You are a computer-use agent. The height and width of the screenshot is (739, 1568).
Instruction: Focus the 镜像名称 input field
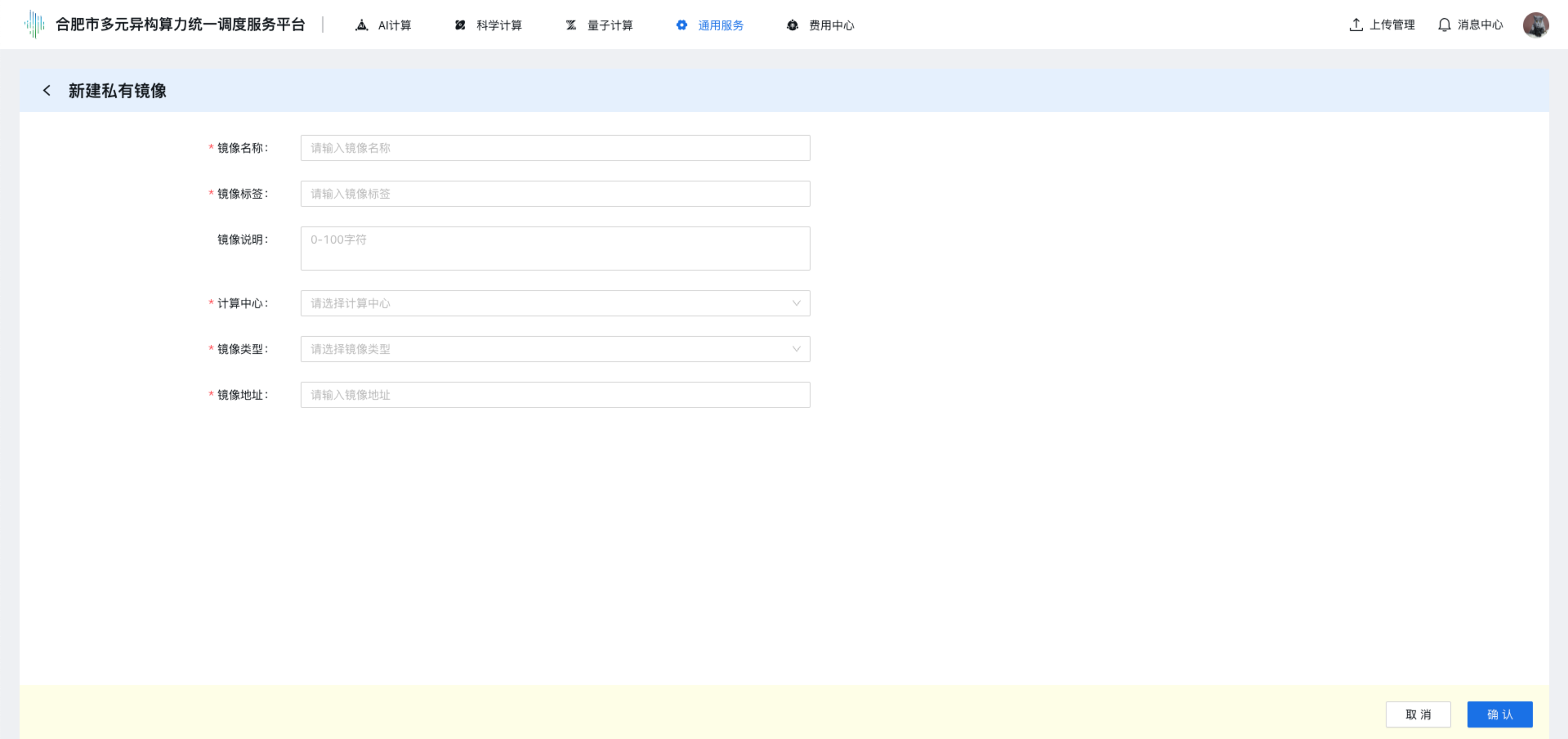(x=555, y=148)
